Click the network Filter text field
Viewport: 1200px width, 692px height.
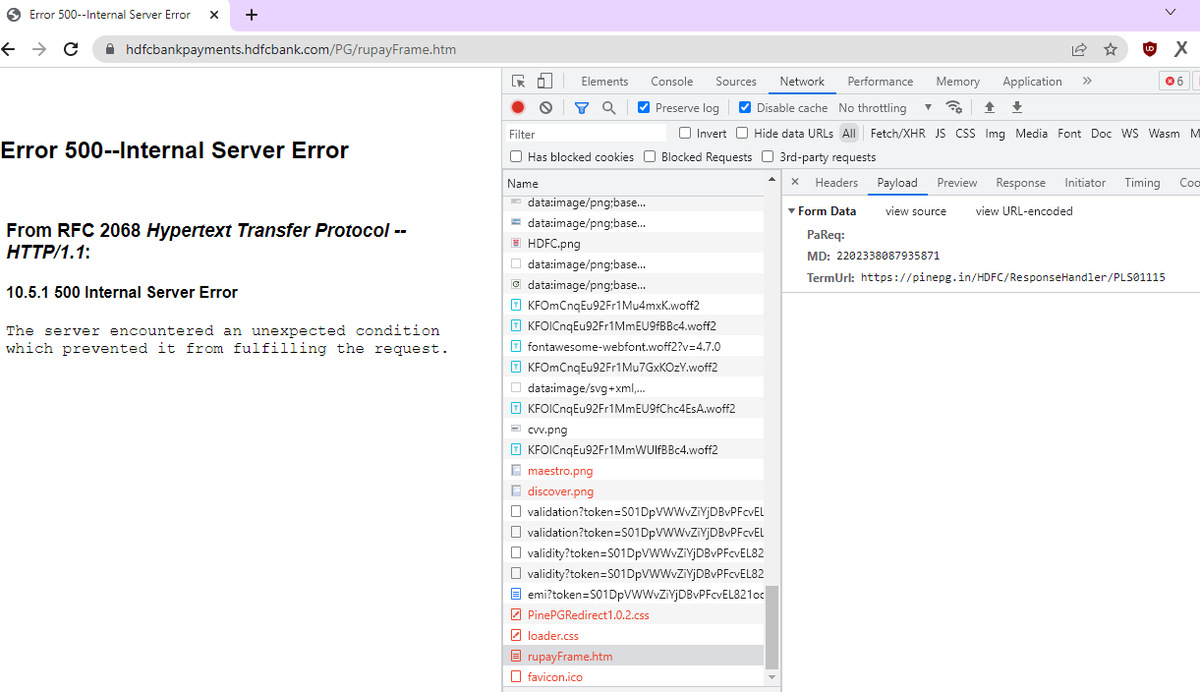[x=586, y=134]
